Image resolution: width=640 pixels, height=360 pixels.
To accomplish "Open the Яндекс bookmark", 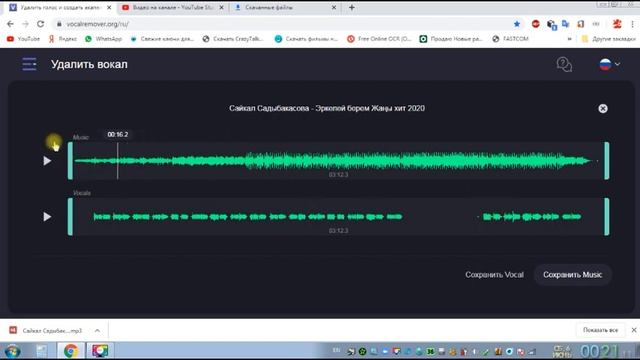I will tap(63, 39).
